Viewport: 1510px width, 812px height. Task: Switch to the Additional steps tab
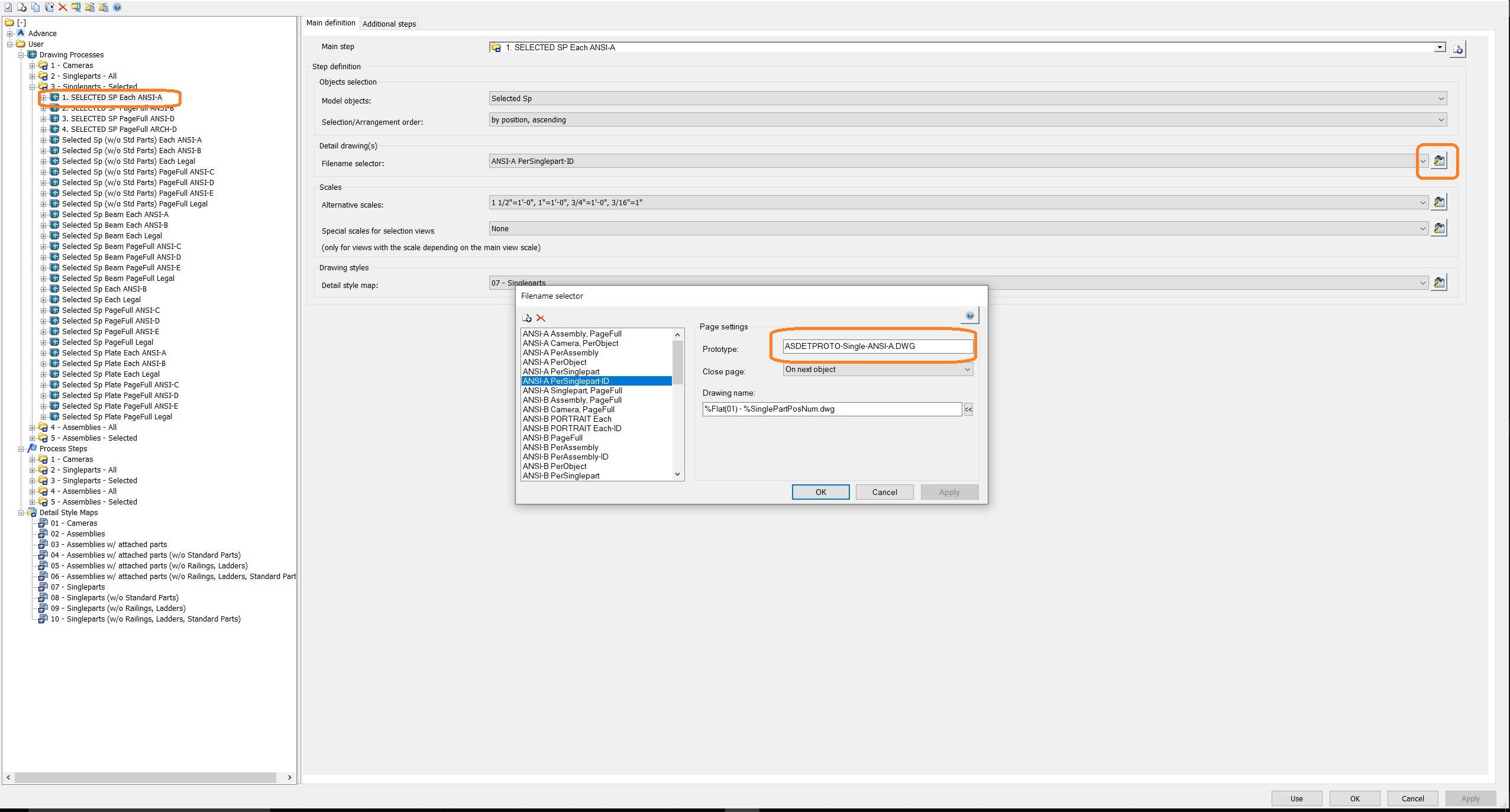point(388,23)
